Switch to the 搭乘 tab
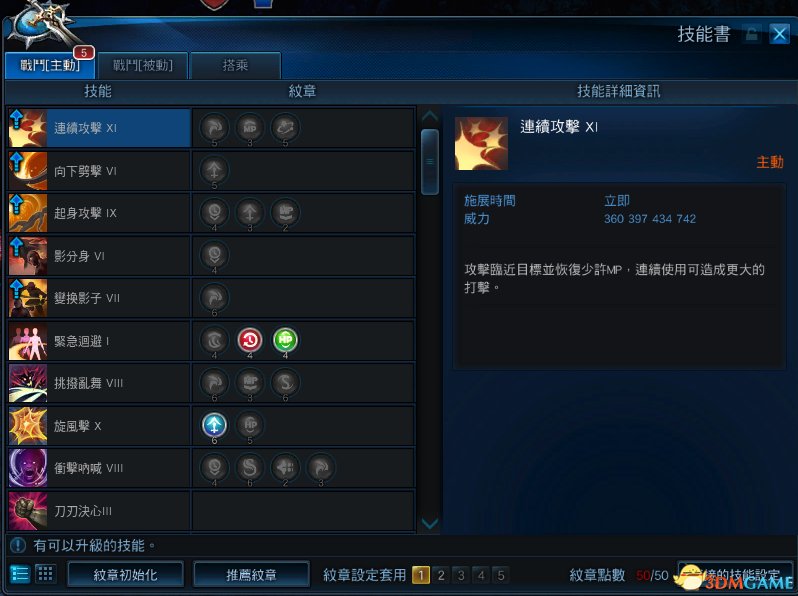The width and height of the screenshot is (798, 596). point(235,65)
